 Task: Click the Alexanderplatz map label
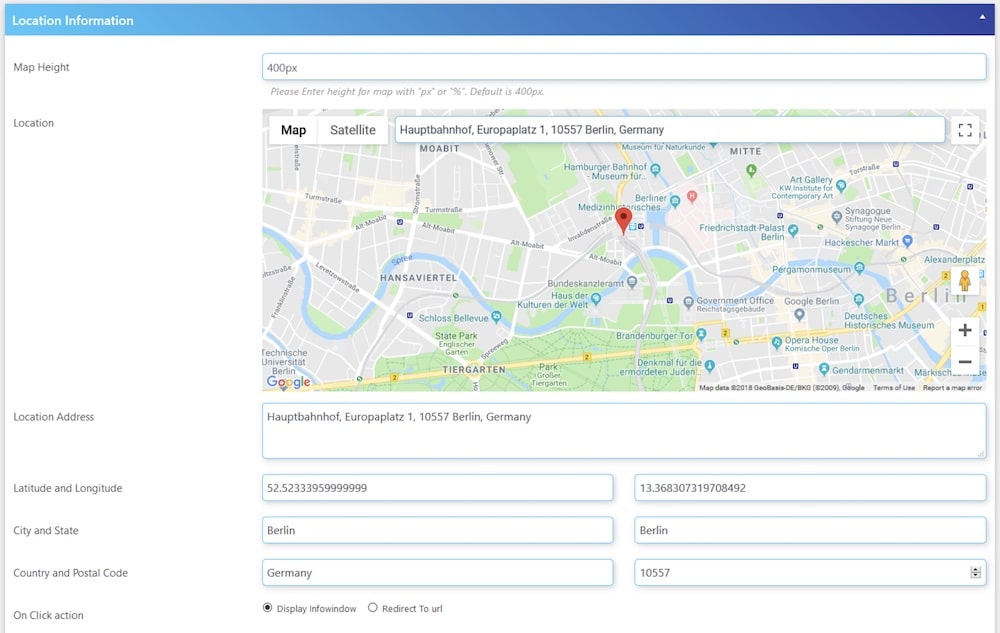[954, 259]
